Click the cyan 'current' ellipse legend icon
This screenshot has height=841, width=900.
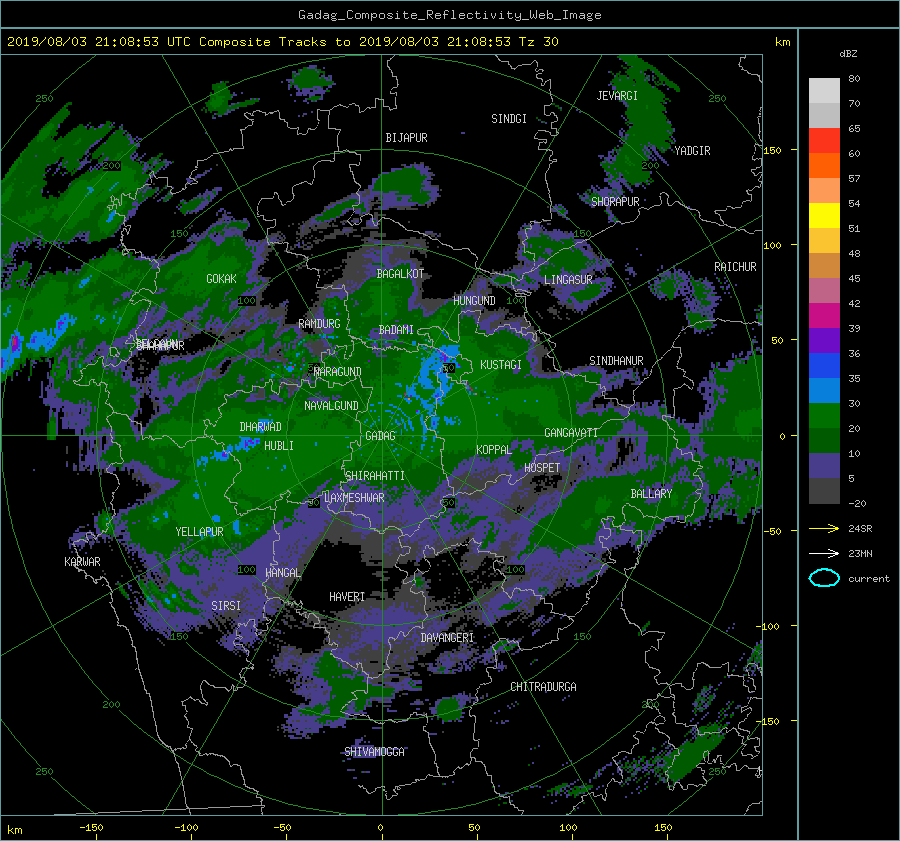[x=824, y=578]
